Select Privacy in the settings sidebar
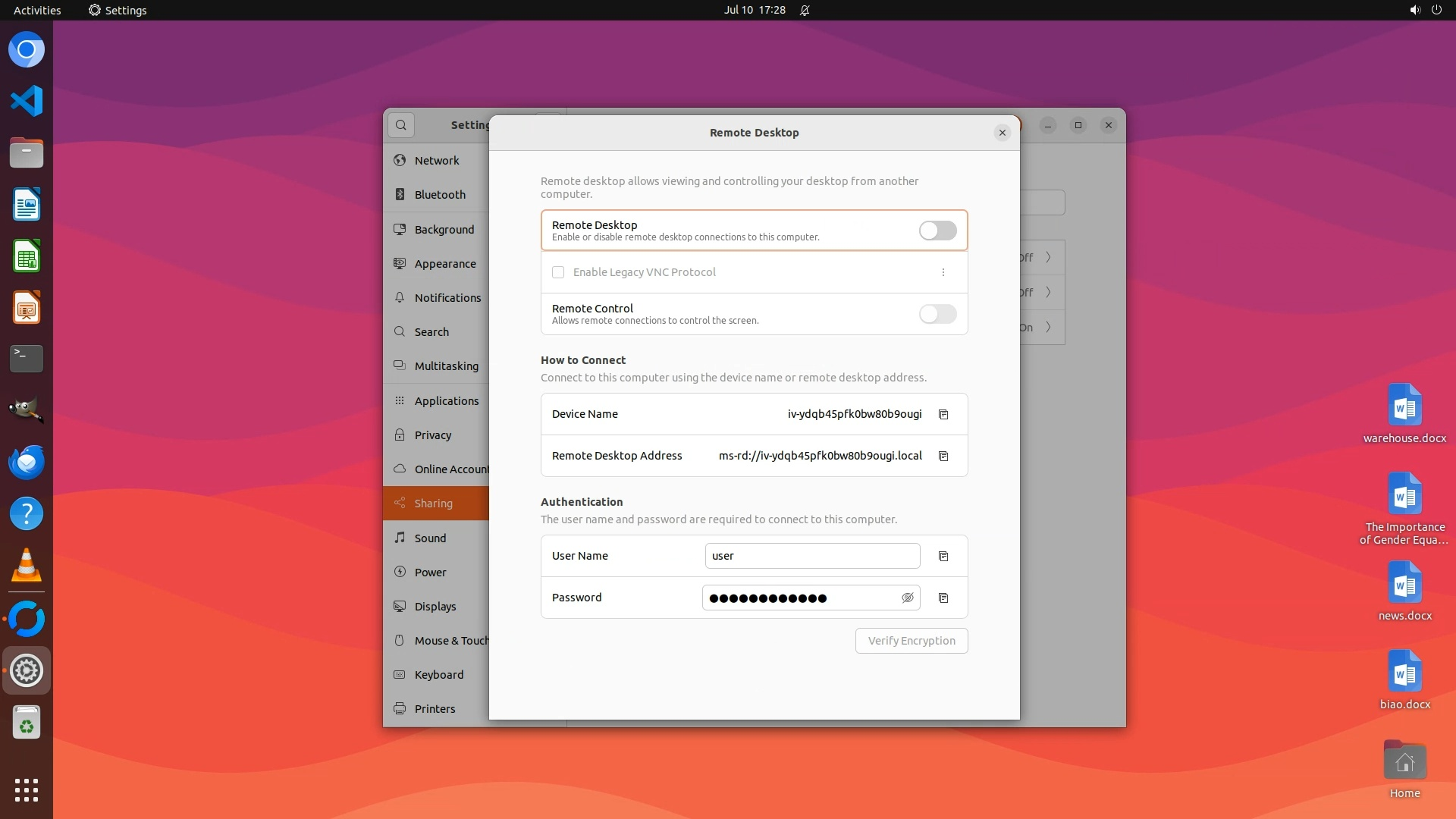This screenshot has height=819, width=1456. pos(433,435)
